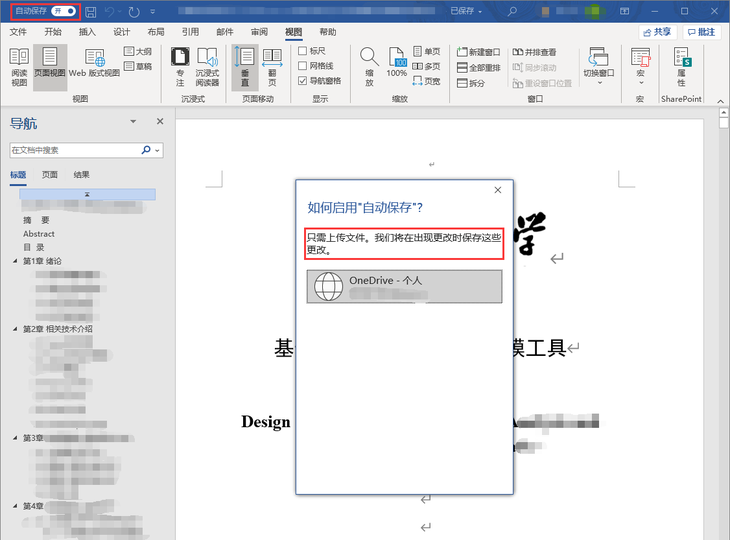Close the AutoSave dialog
The height and width of the screenshot is (540, 730).
(498, 190)
